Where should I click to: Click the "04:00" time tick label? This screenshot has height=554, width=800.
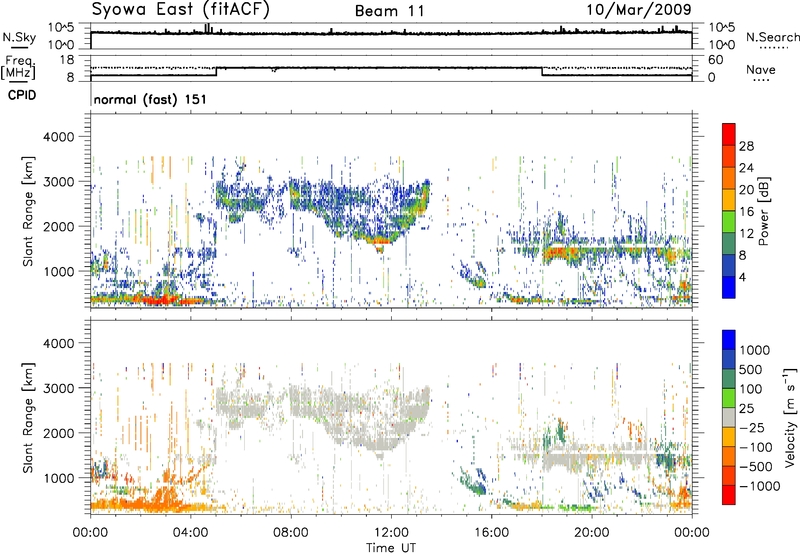[190, 532]
